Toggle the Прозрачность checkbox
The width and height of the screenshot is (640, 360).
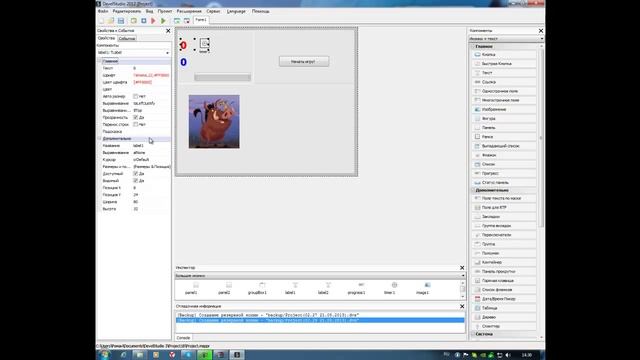point(136,117)
